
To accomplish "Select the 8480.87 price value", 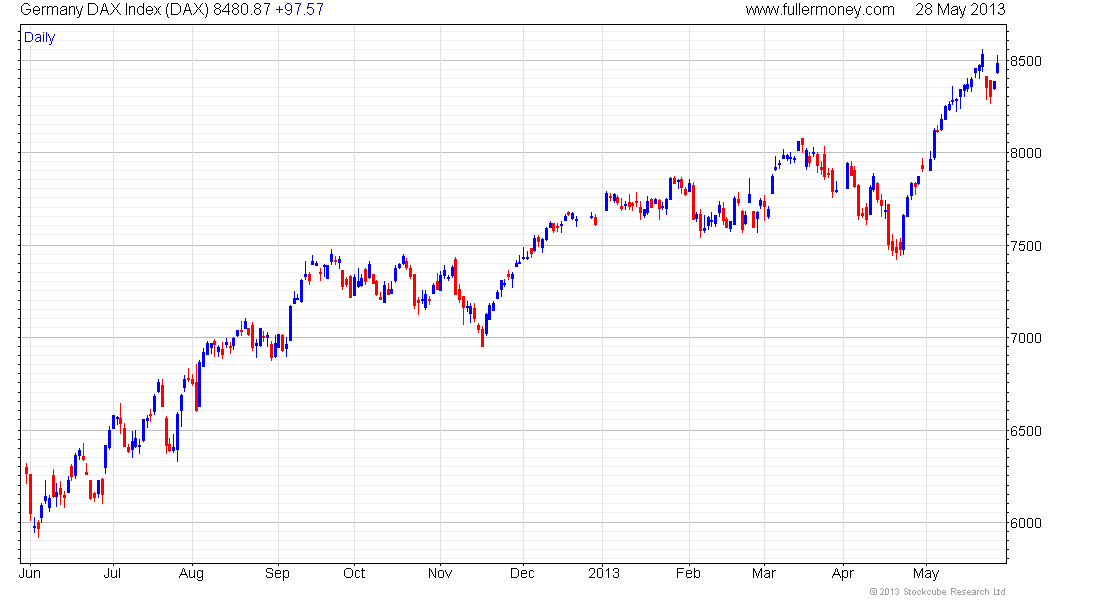I will point(242,10).
